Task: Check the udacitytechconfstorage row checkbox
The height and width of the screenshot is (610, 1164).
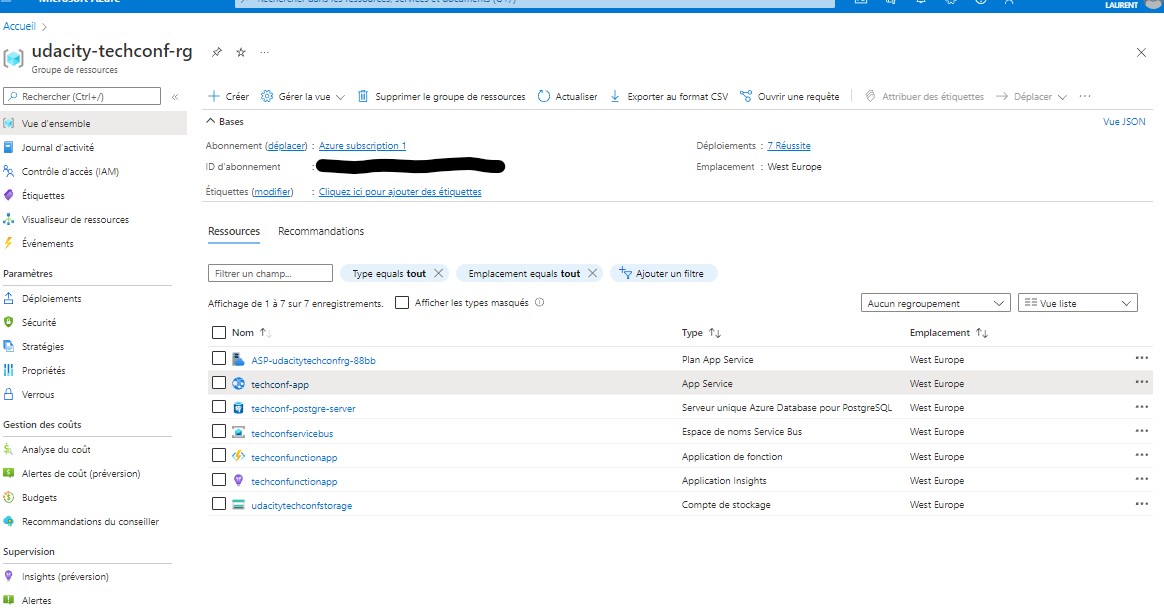Action: click(x=219, y=504)
